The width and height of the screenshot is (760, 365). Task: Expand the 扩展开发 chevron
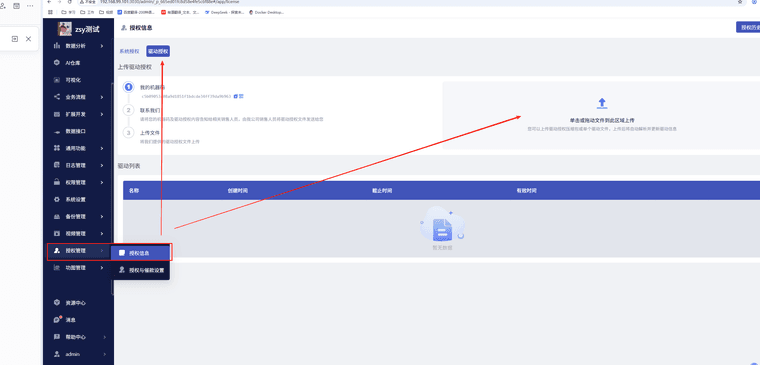click(102, 114)
